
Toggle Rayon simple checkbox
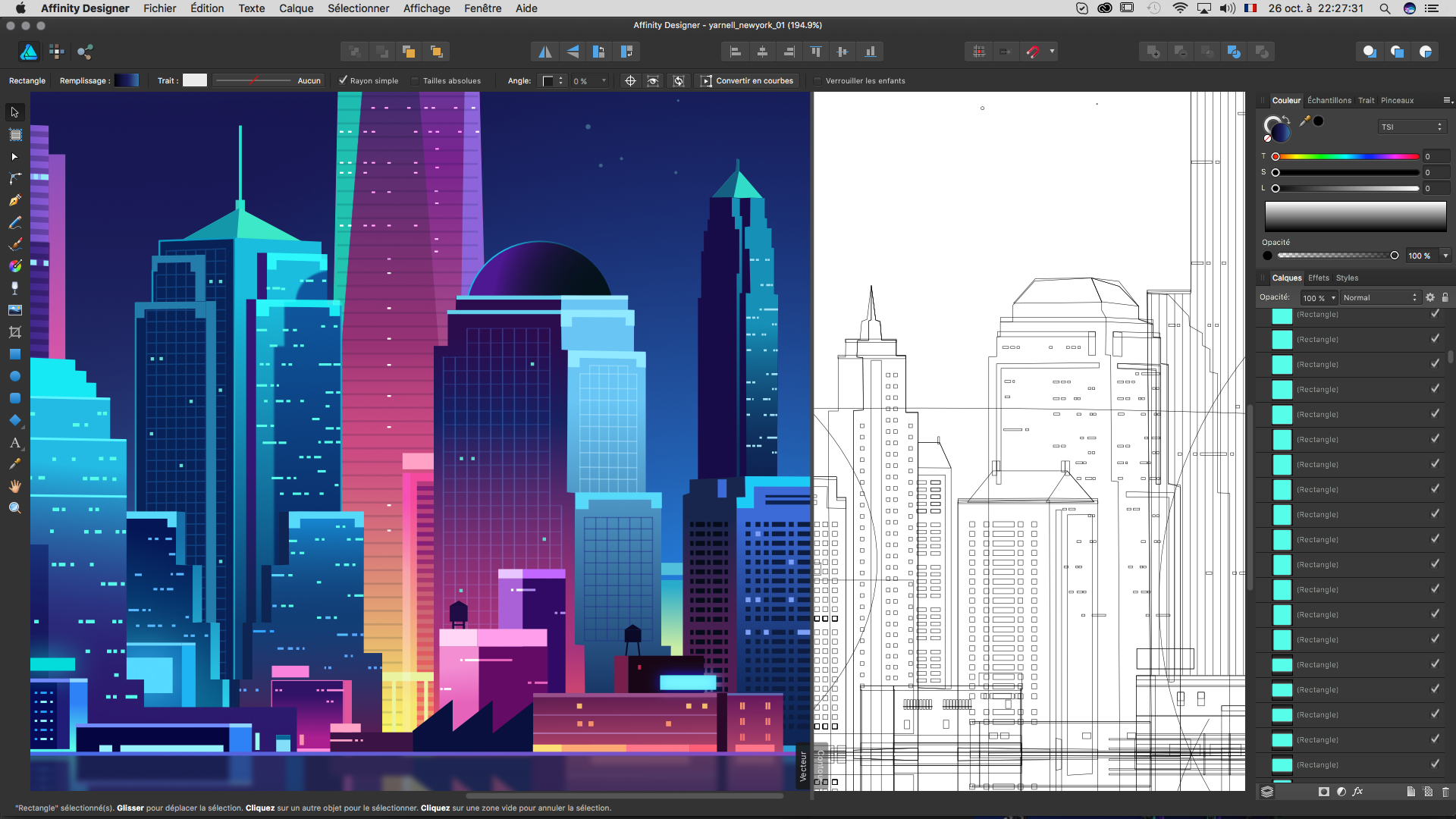[344, 80]
